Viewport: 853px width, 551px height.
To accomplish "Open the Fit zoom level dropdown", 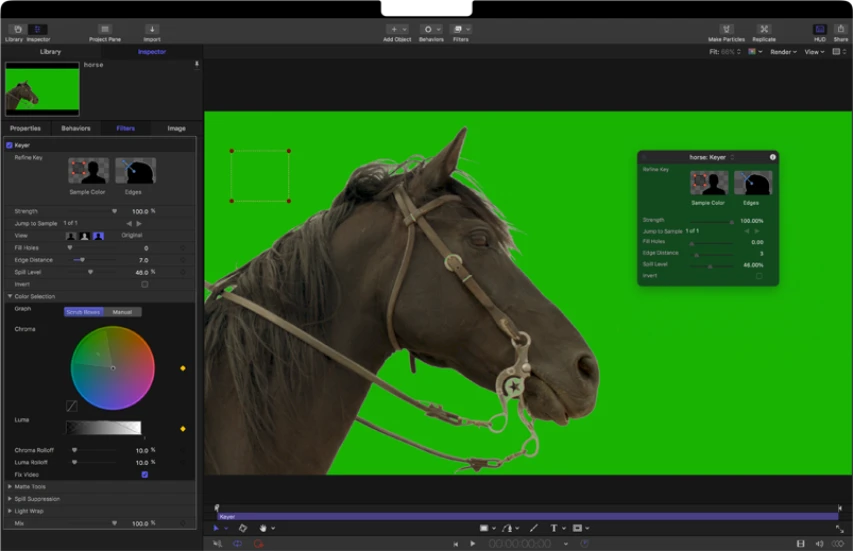I will (725, 52).
